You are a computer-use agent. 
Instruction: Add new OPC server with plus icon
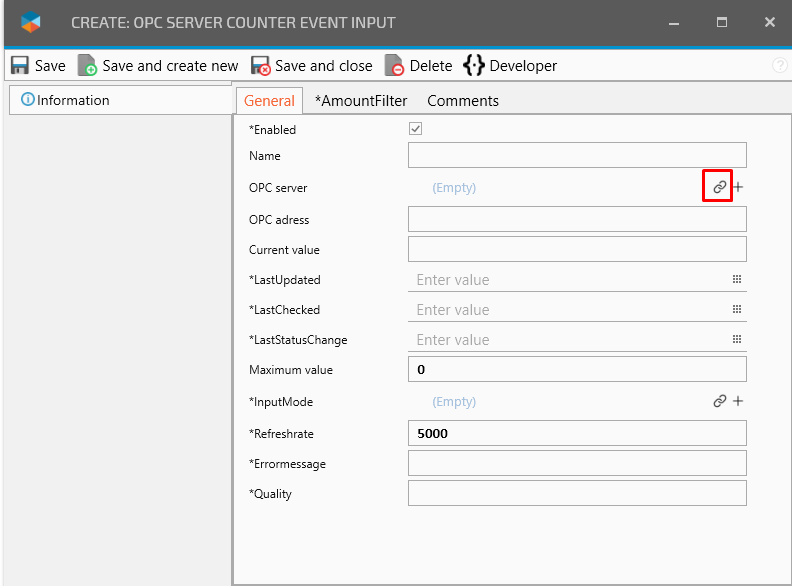pyautogui.click(x=738, y=187)
